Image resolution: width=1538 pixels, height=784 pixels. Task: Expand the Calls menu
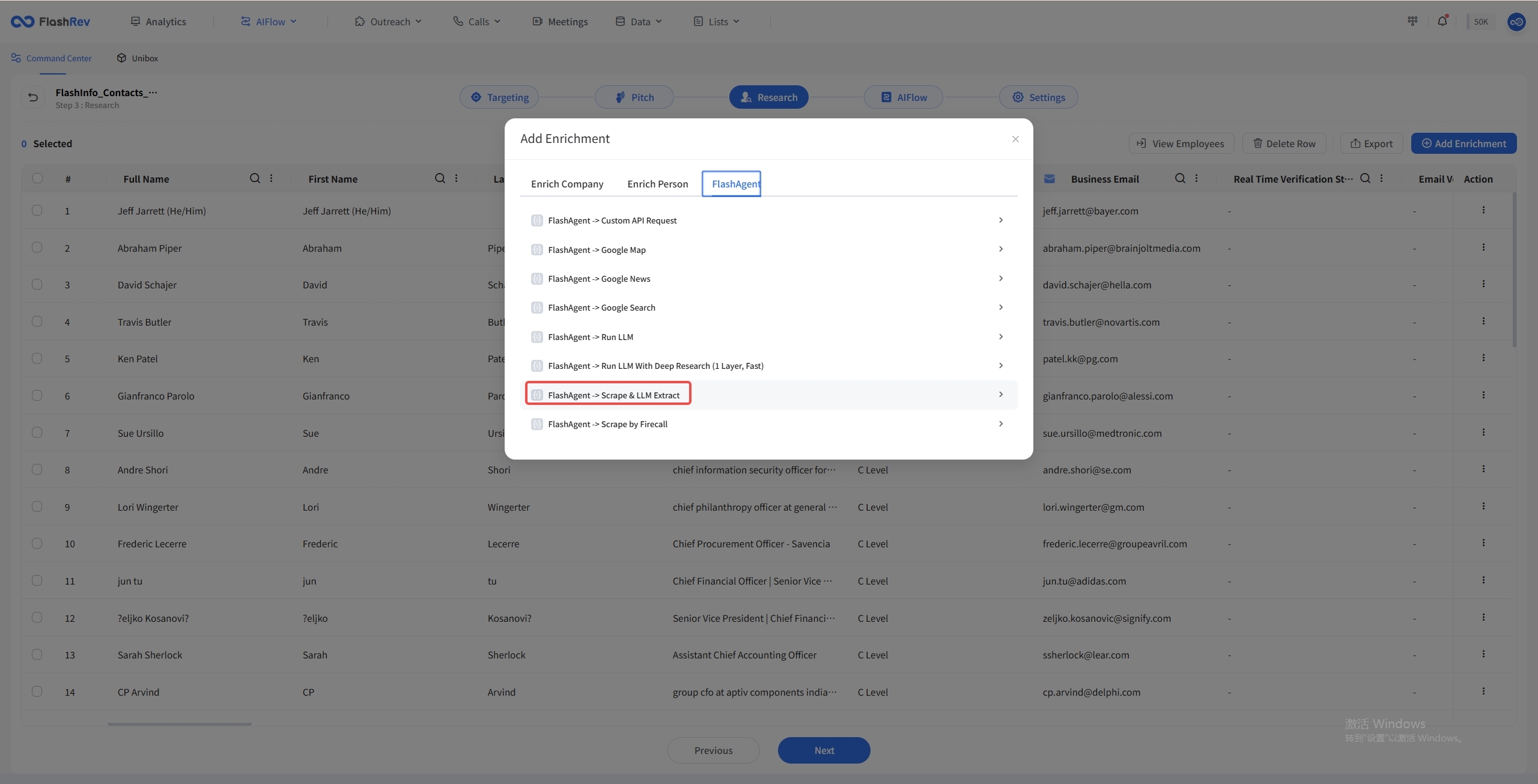pos(477,22)
